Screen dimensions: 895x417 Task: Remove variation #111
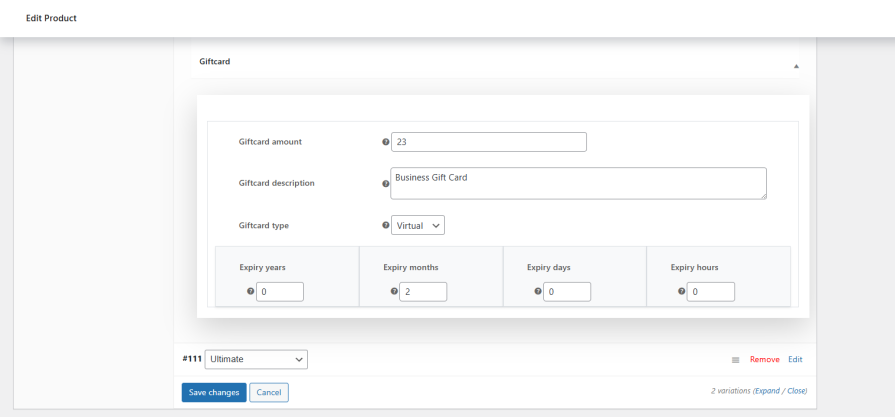[x=765, y=359]
